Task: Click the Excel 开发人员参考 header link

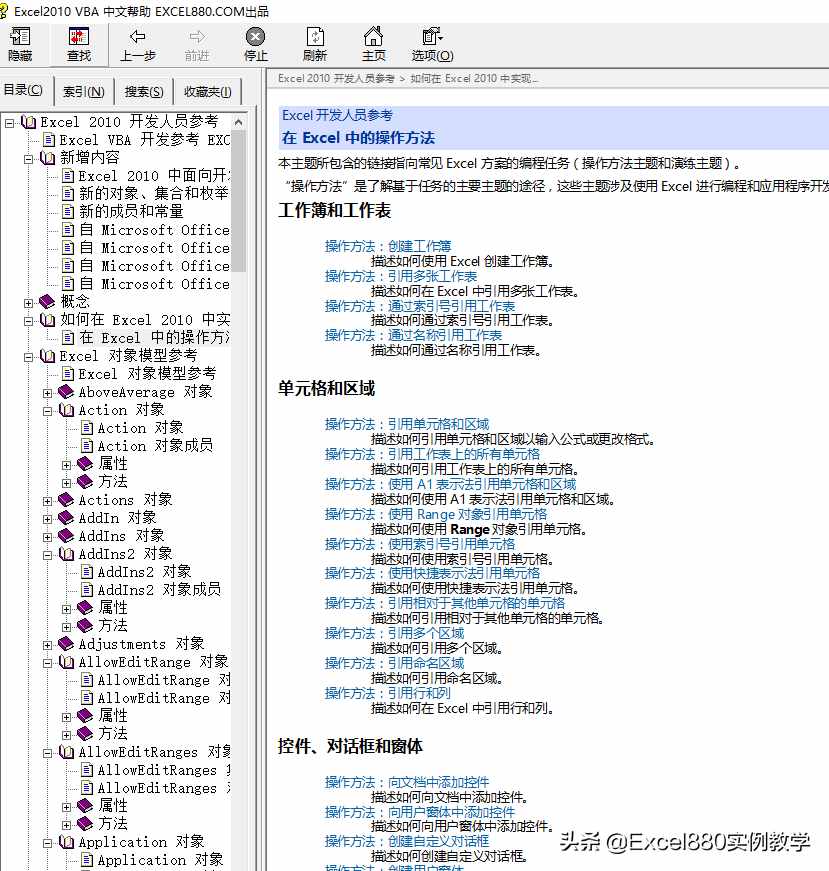Action: [x=337, y=116]
